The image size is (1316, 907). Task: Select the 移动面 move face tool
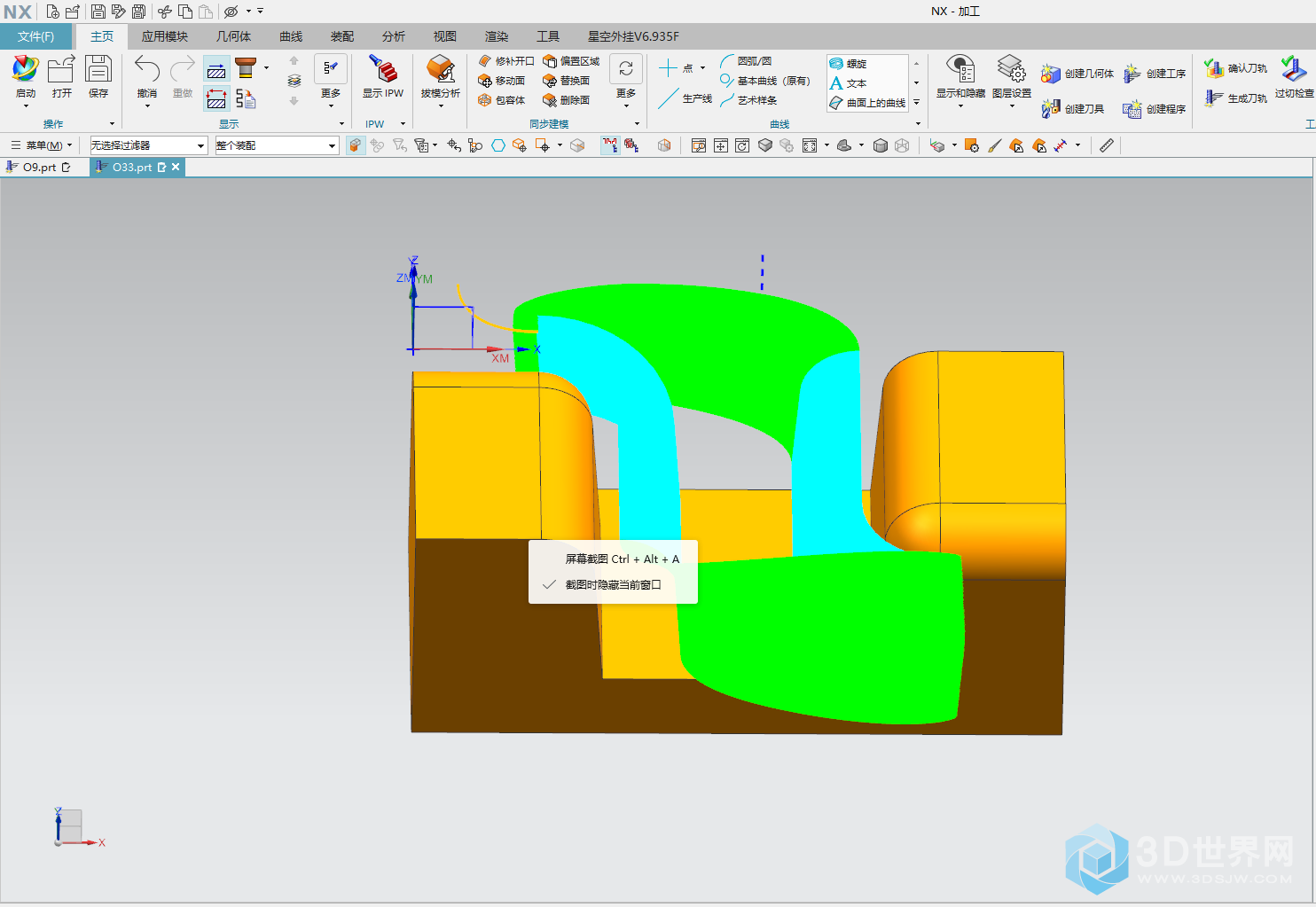(x=502, y=81)
